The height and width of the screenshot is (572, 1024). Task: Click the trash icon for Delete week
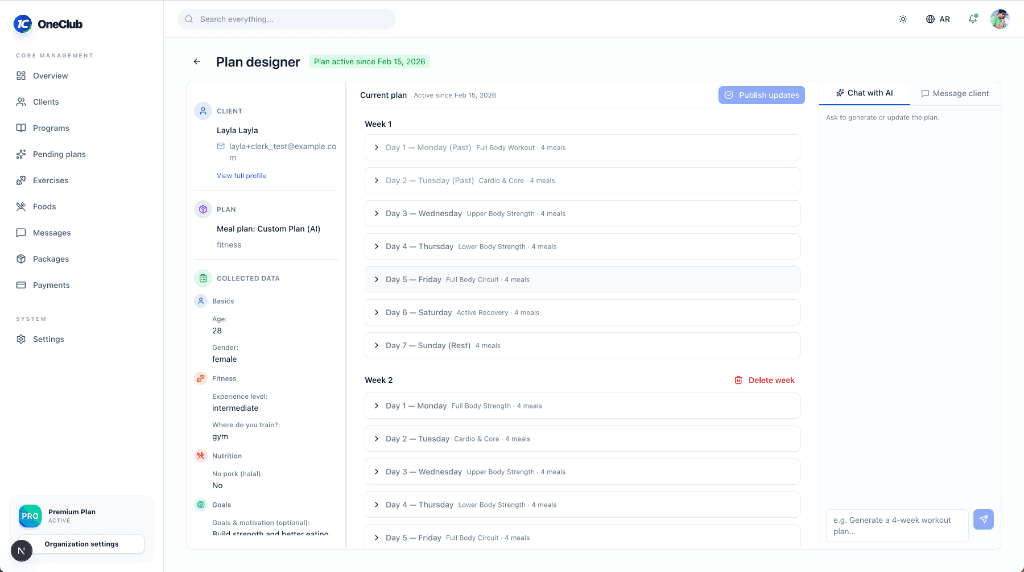pos(738,380)
